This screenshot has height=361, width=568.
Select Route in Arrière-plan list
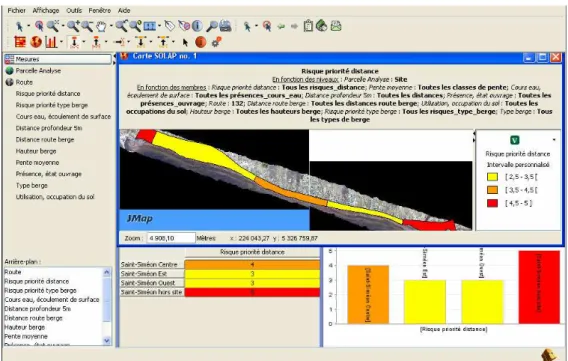(13, 272)
